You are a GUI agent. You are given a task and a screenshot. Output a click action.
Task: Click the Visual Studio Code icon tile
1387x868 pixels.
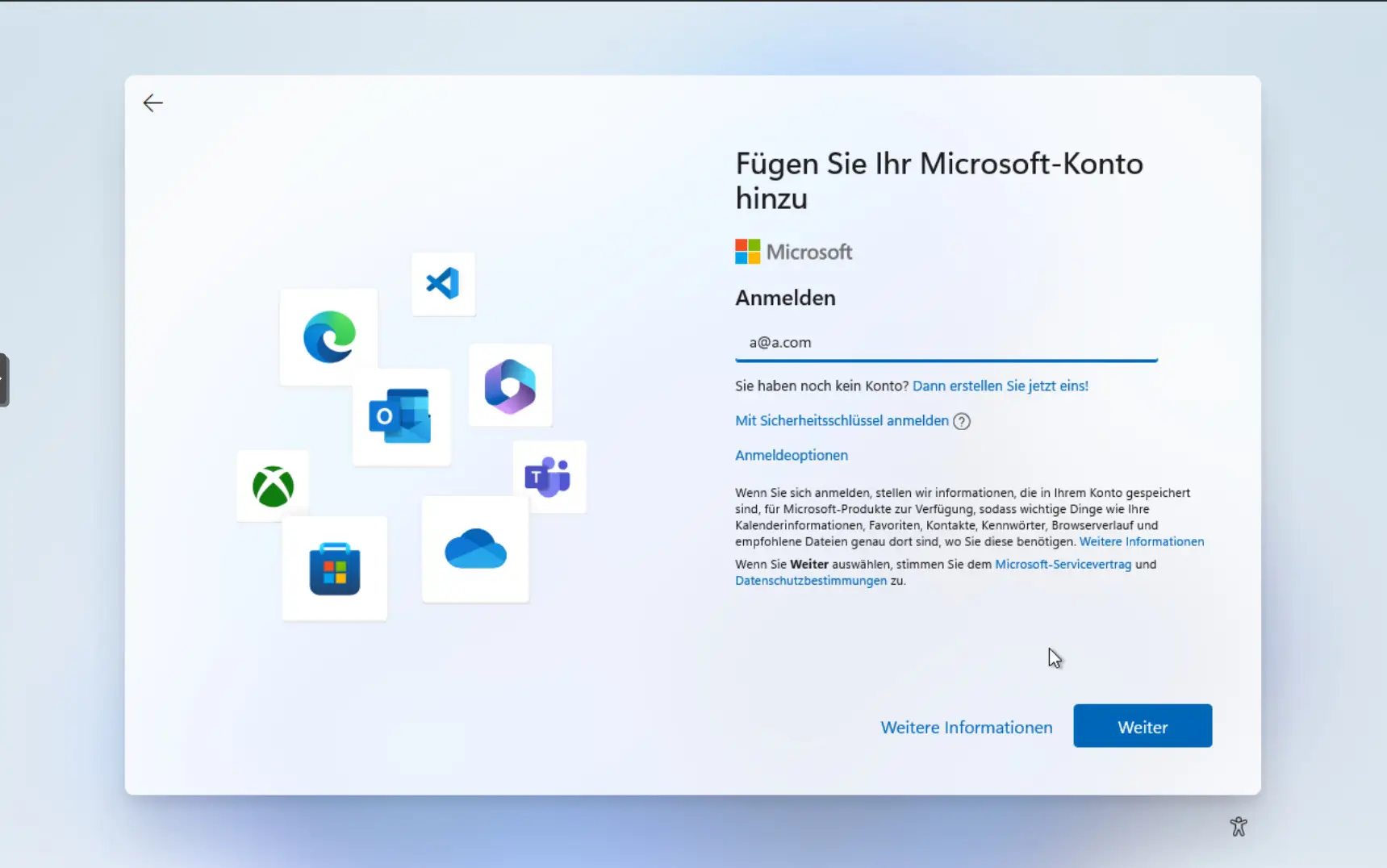point(443,284)
